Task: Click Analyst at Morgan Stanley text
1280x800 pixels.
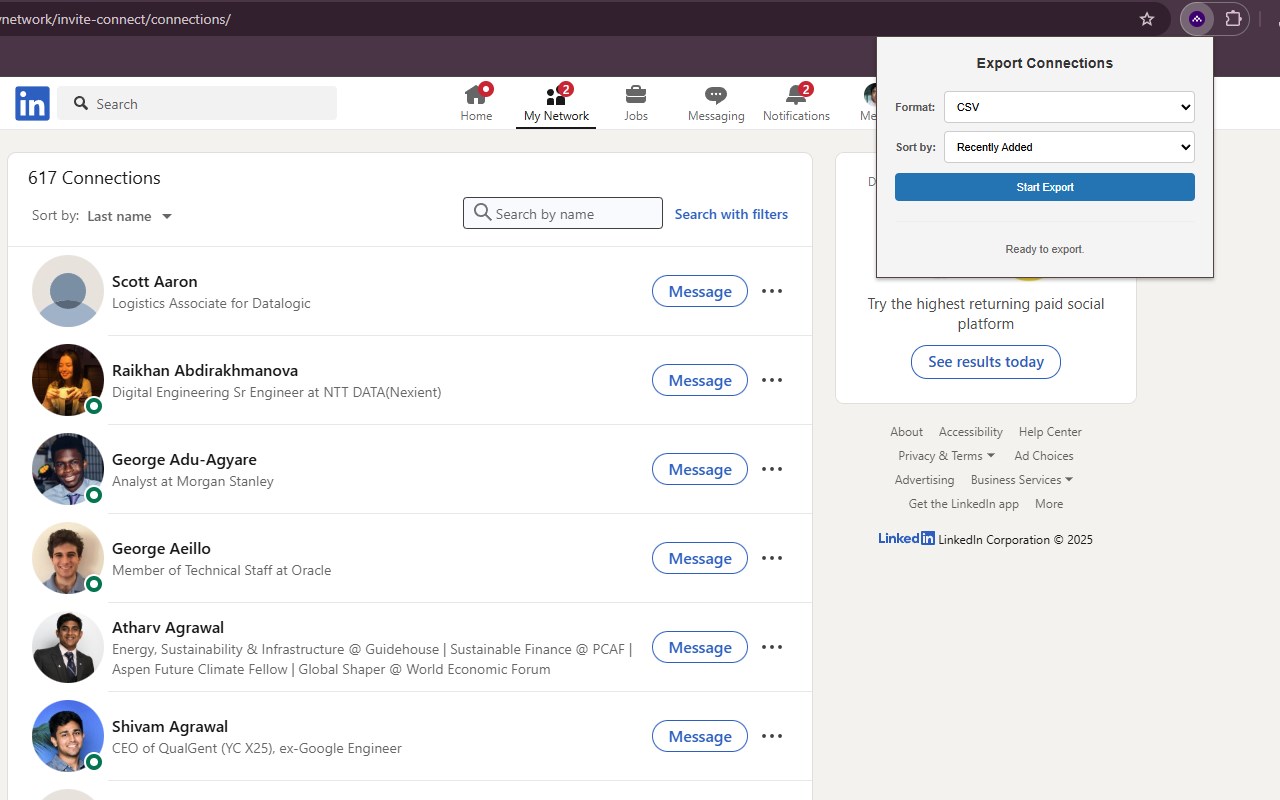Action: click(x=193, y=481)
